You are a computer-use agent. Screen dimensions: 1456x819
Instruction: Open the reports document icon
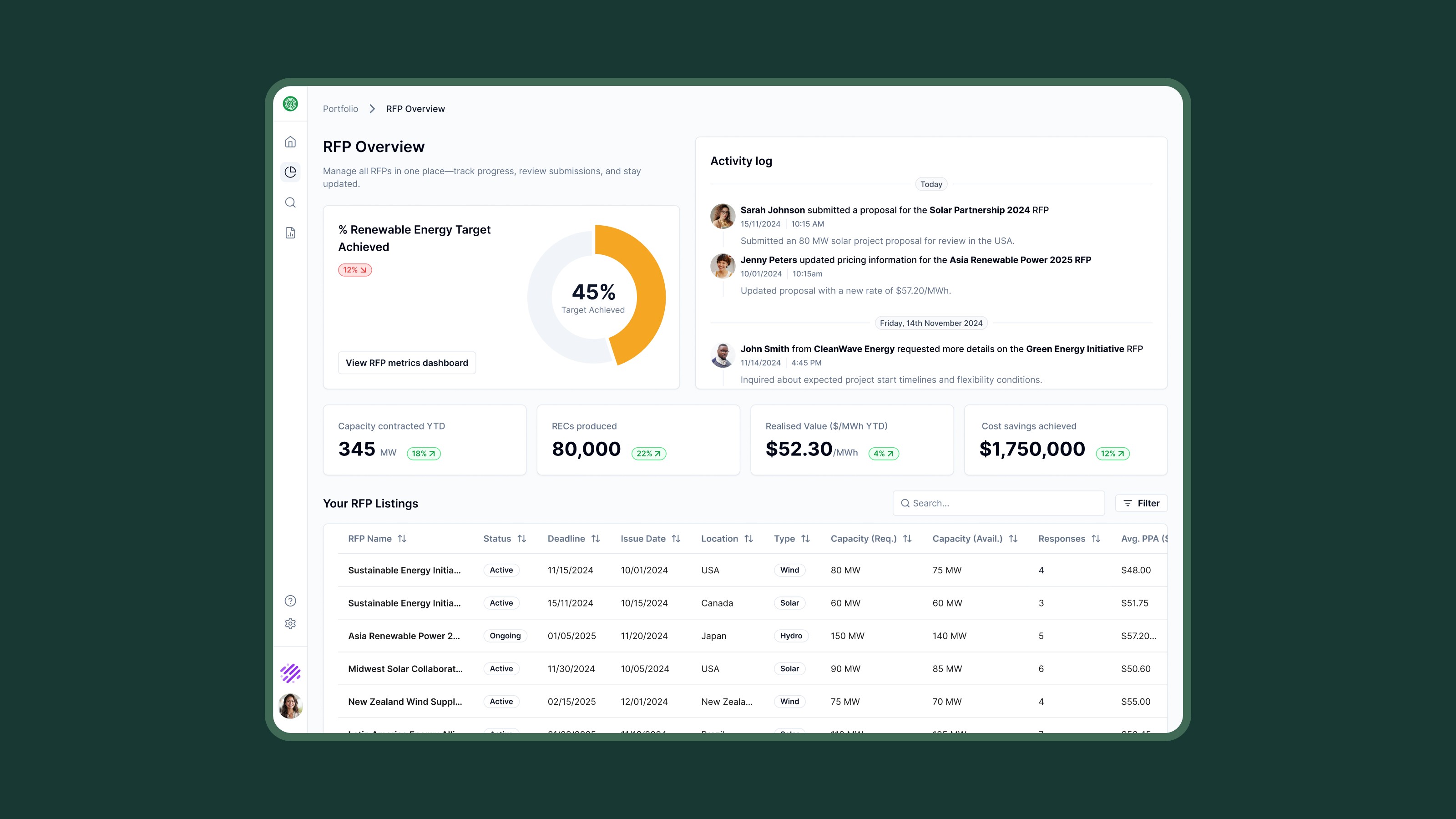(x=290, y=233)
